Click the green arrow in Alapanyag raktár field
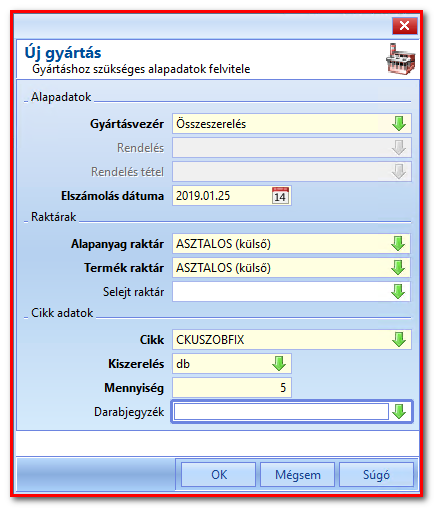 click(398, 244)
